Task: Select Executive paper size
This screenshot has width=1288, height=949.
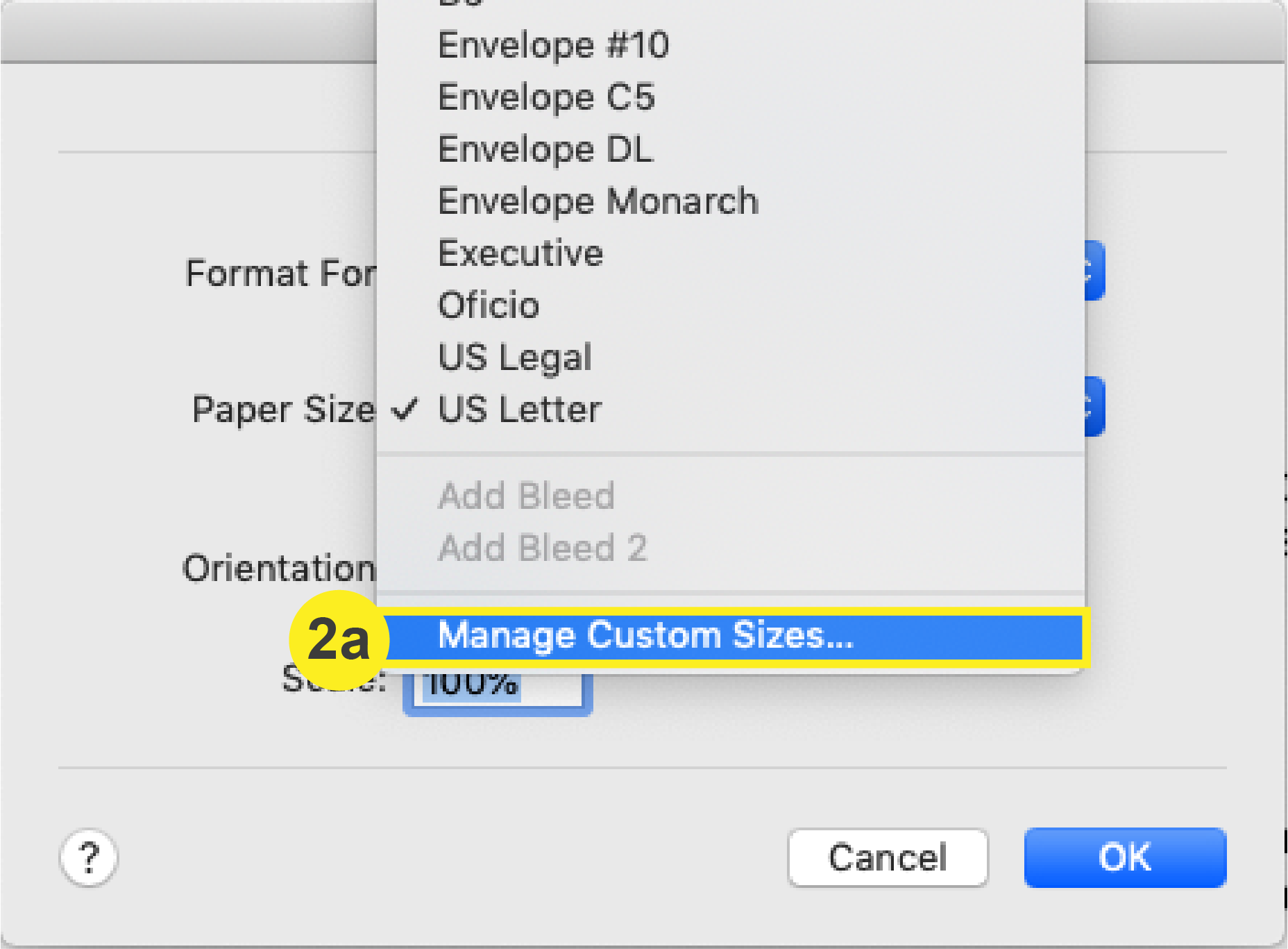Action: click(520, 253)
